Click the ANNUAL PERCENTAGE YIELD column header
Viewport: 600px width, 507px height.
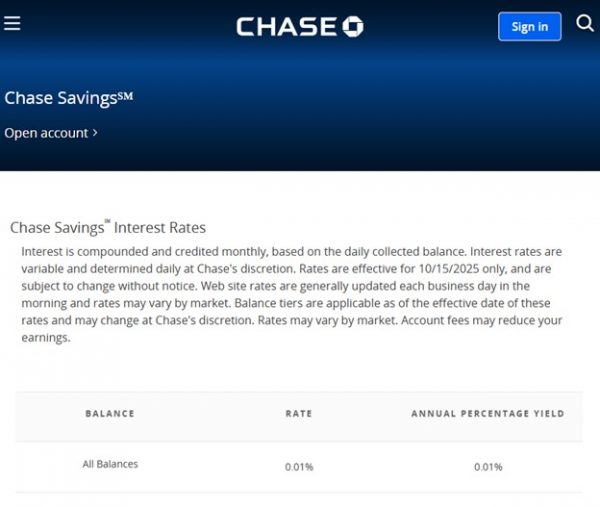click(488, 413)
